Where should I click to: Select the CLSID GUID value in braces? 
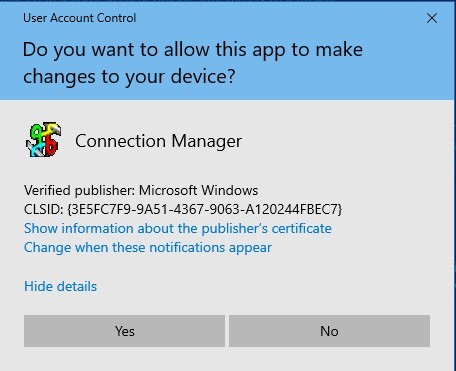point(205,210)
